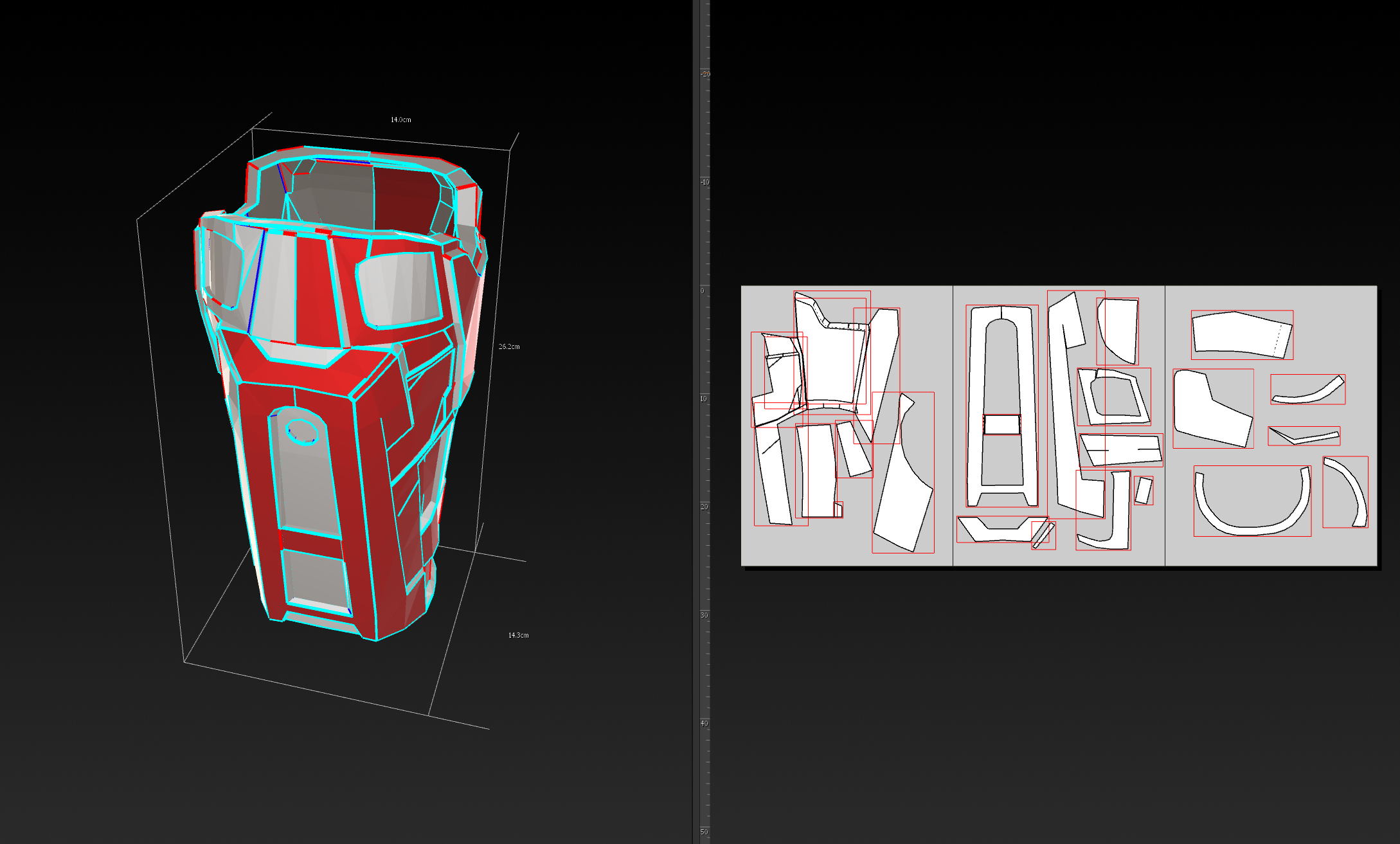1400x844 pixels.
Task: Click the 30 mark on the vertical ruler
Action: 704,615
